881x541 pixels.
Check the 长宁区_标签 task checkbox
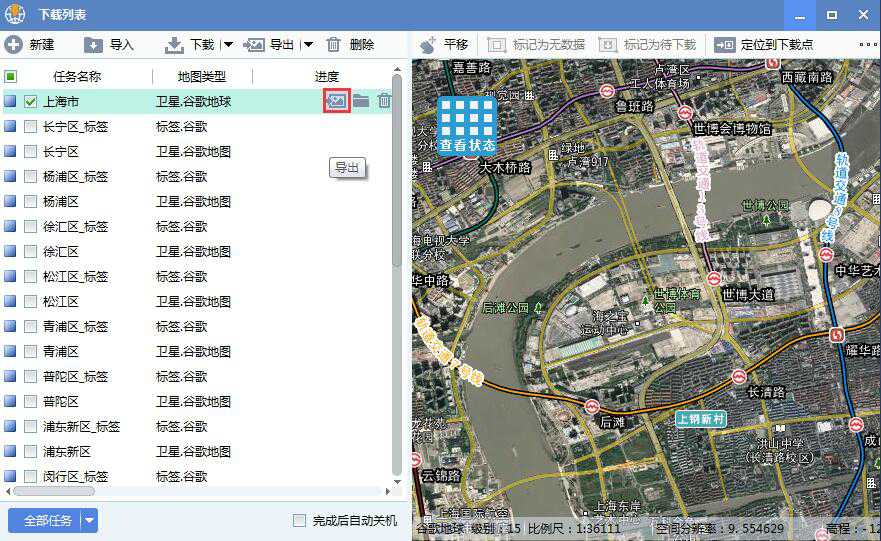tap(30, 126)
